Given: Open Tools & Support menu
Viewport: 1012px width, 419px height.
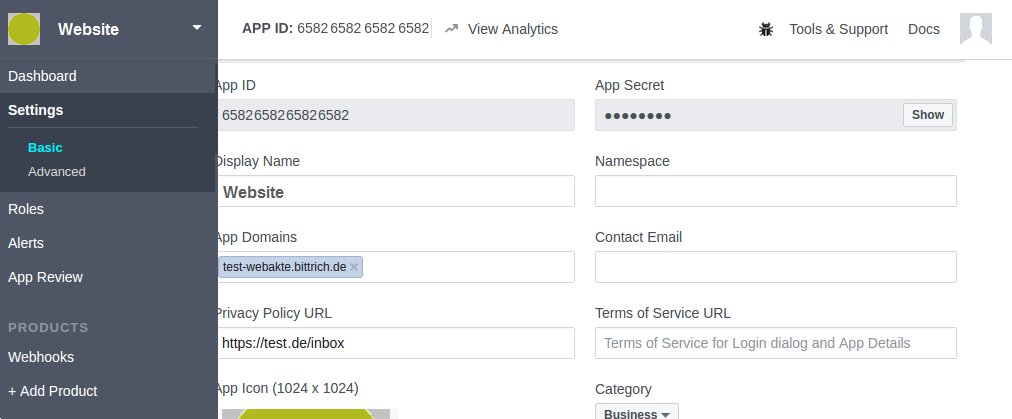Looking at the screenshot, I should 838,29.
